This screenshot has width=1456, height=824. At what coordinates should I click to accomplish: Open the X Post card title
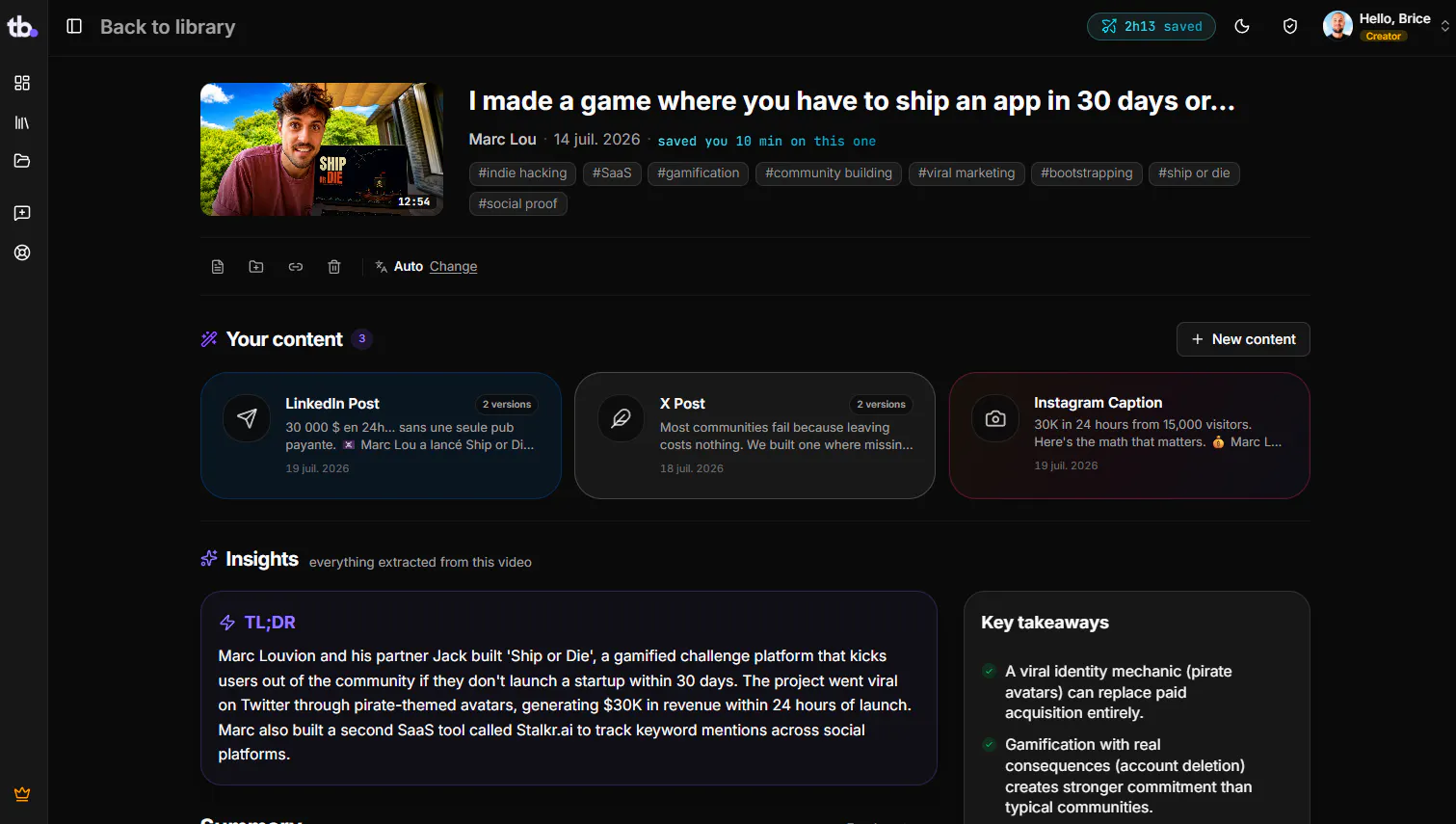682,404
